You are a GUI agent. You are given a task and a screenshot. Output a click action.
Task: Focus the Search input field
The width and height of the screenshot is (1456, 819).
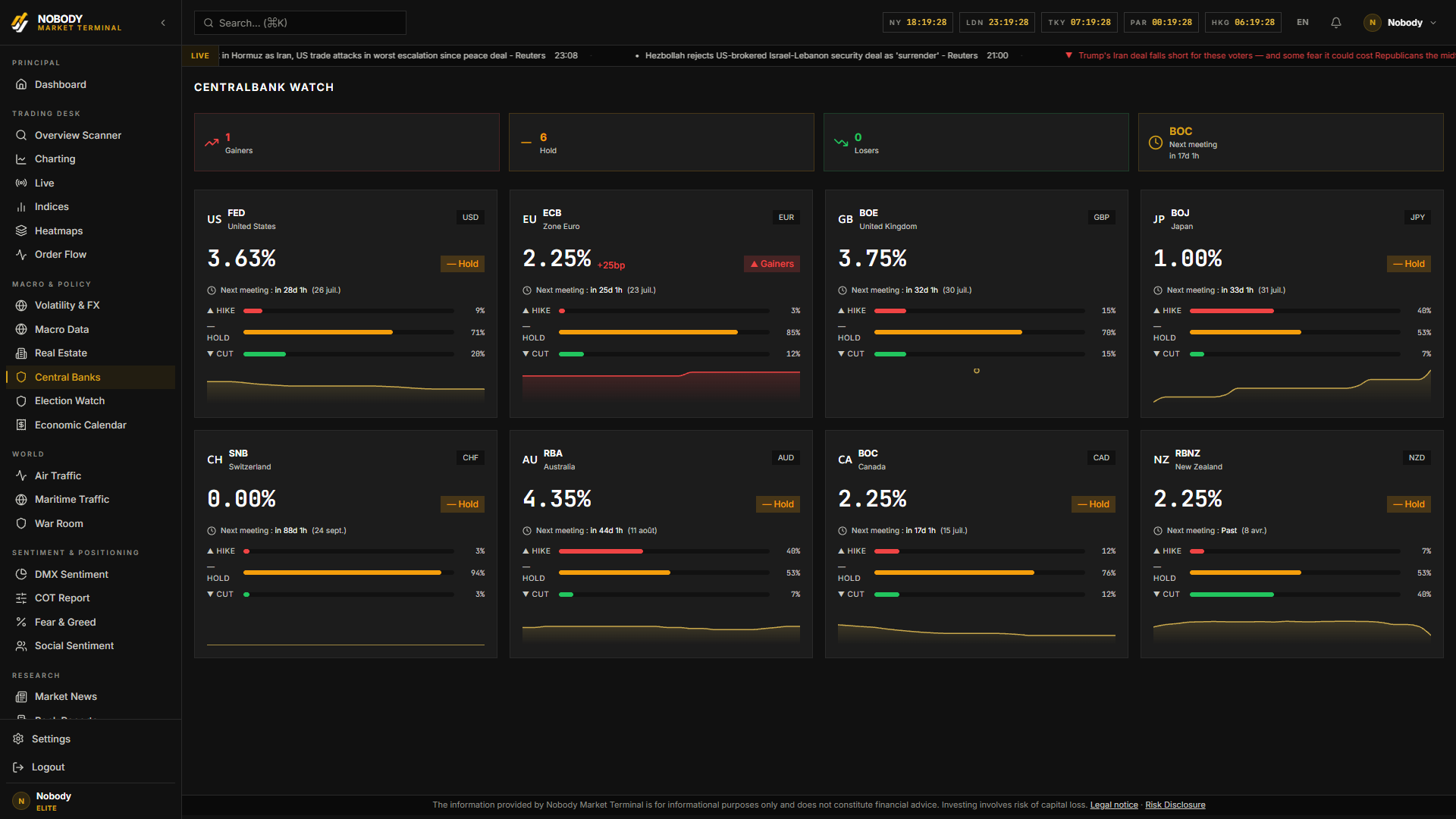[300, 23]
